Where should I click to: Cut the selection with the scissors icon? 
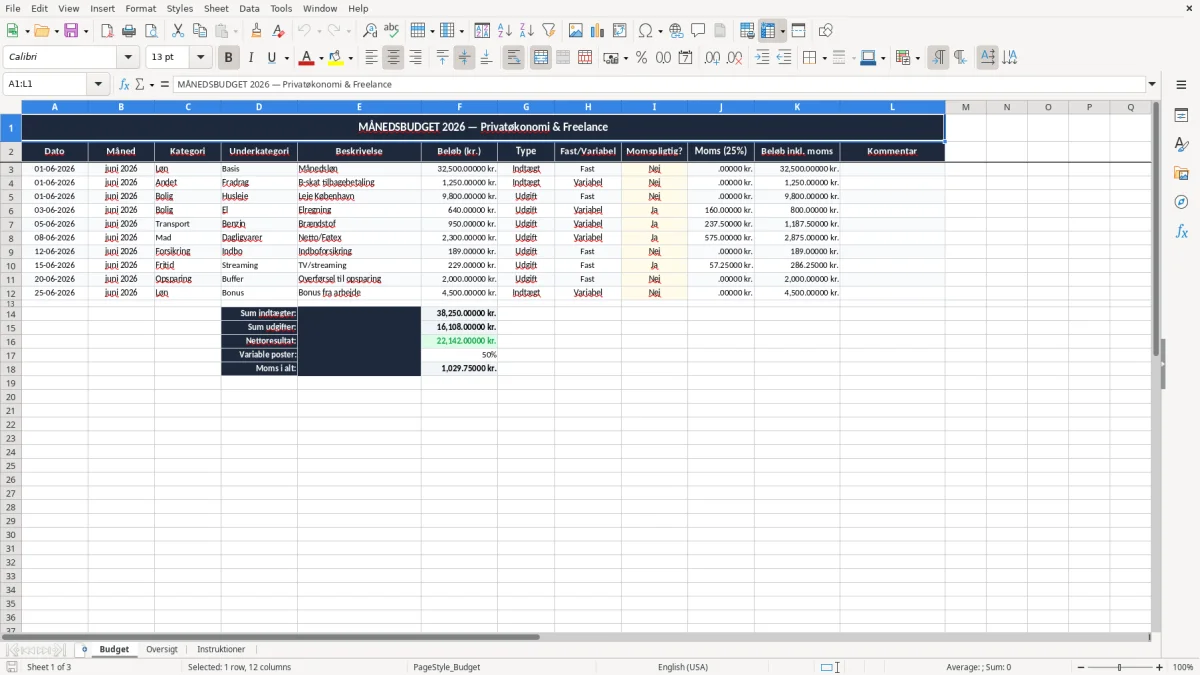pyautogui.click(x=178, y=31)
